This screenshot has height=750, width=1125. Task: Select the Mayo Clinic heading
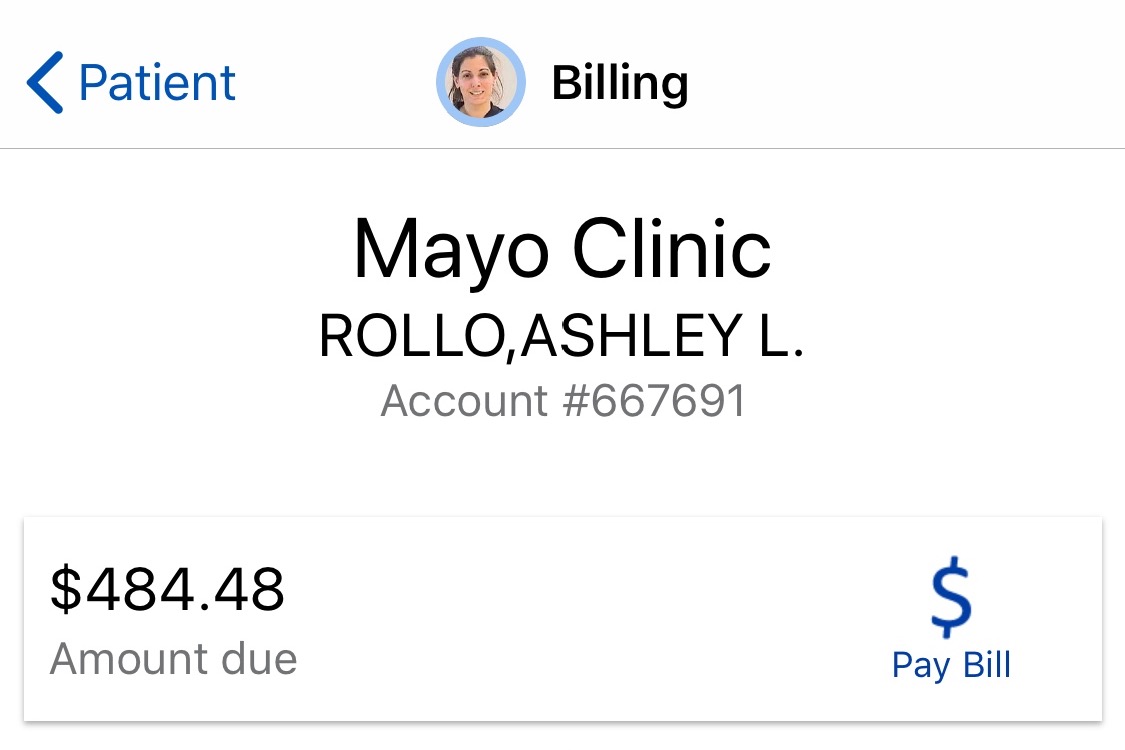click(x=562, y=249)
